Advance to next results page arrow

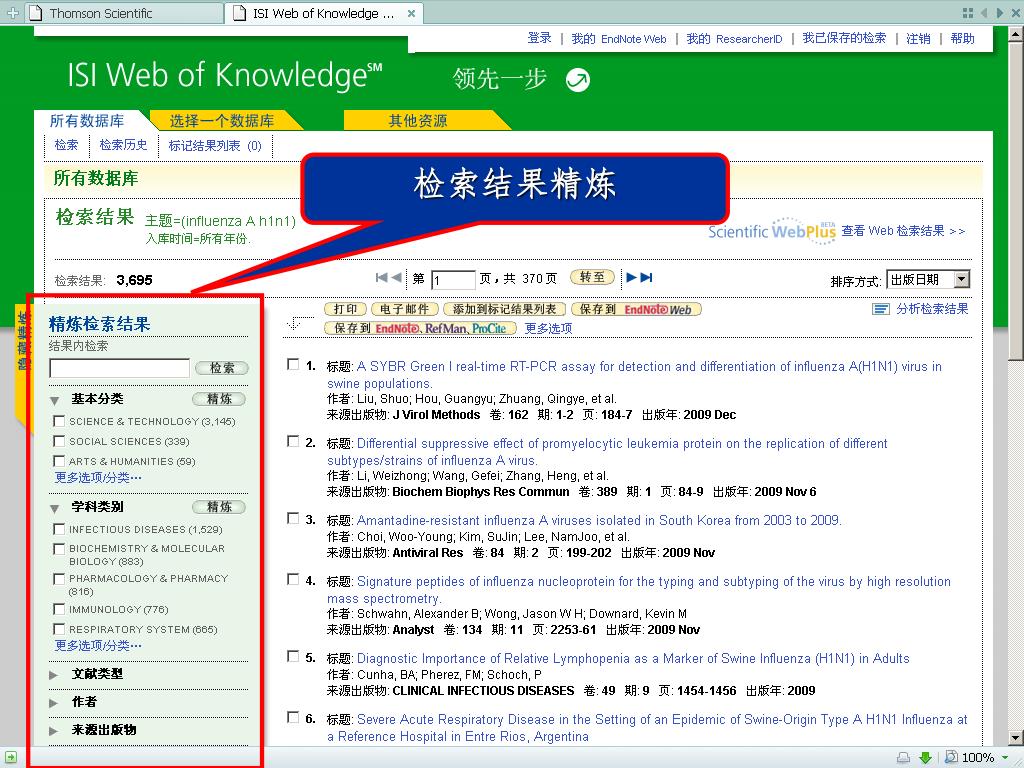[632, 278]
